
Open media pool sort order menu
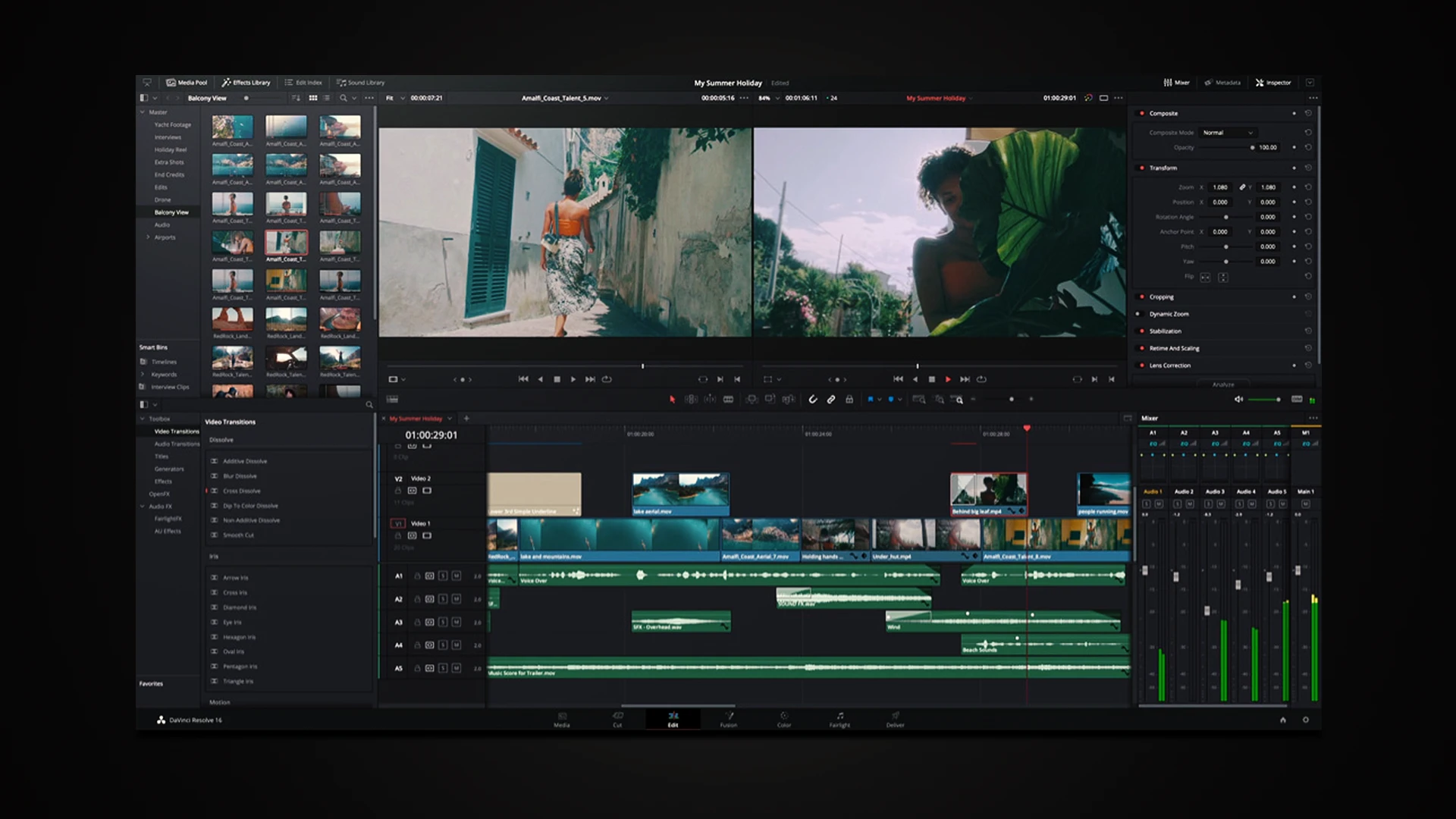[296, 98]
